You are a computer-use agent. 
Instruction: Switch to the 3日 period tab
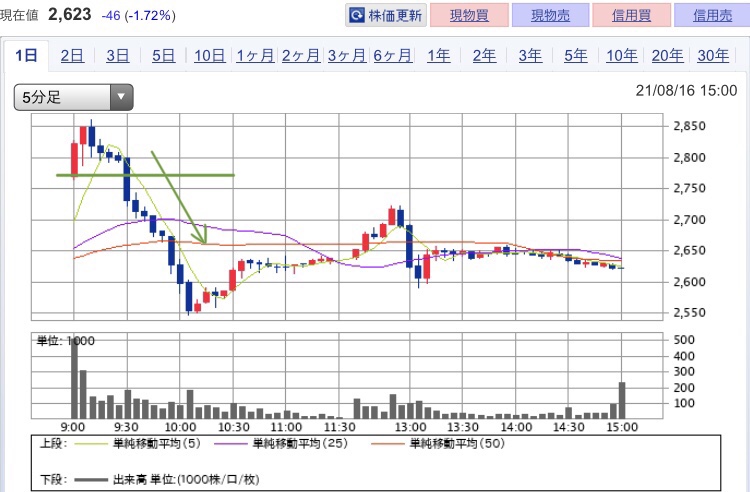click(x=118, y=56)
